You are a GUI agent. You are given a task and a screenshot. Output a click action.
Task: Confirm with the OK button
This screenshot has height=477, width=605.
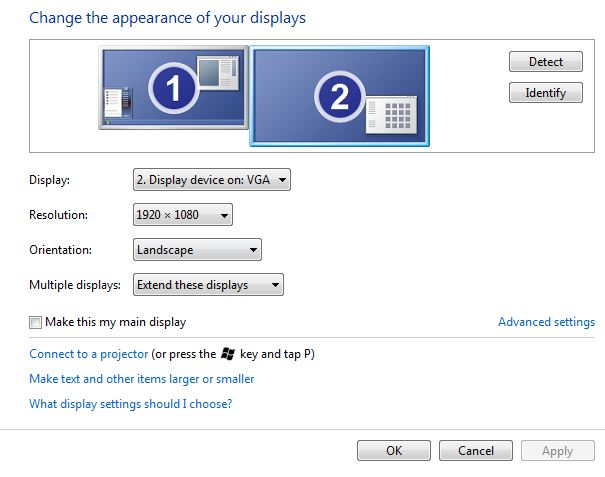(394, 451)
